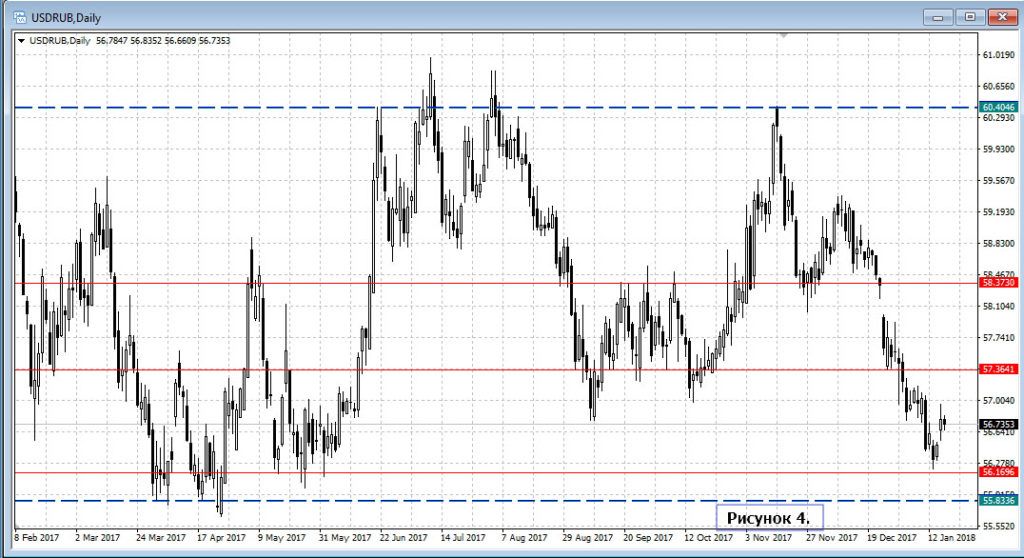Select the red 58.3730 price label
The width and height of the screenshot is (1024, 558).
[998, 283]
